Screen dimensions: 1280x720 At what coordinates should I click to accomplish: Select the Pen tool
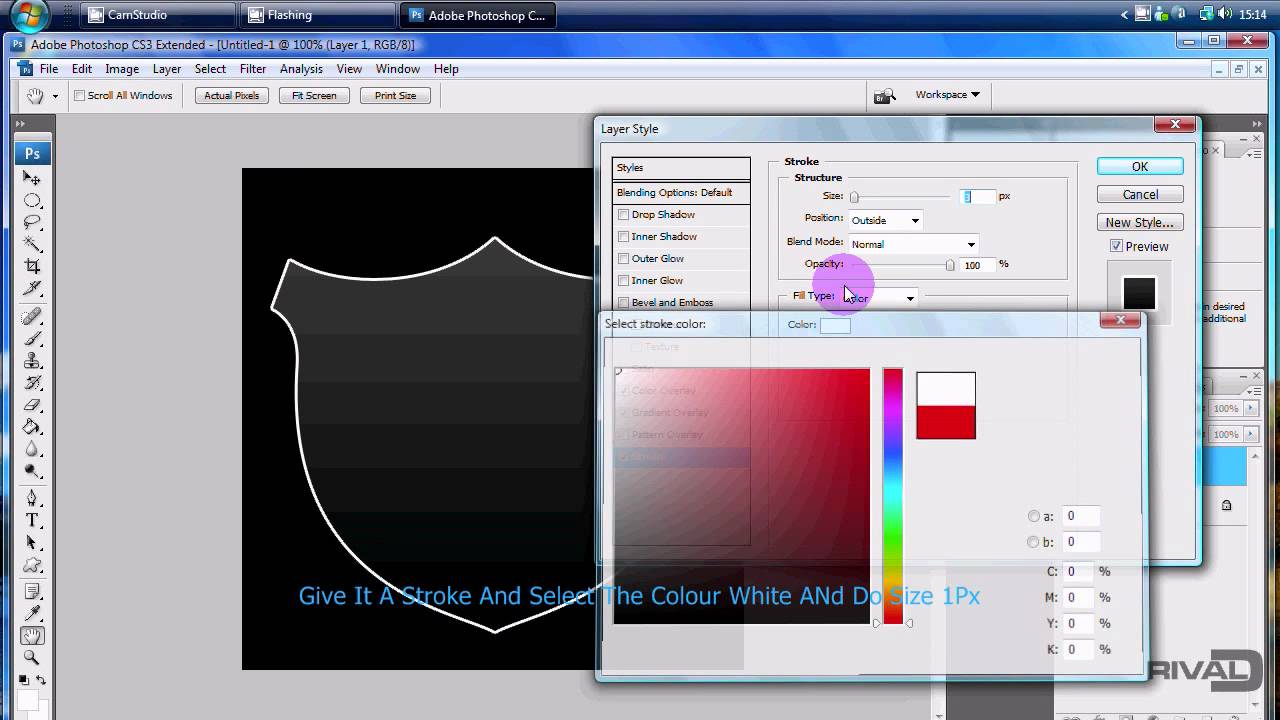(32, 498)
